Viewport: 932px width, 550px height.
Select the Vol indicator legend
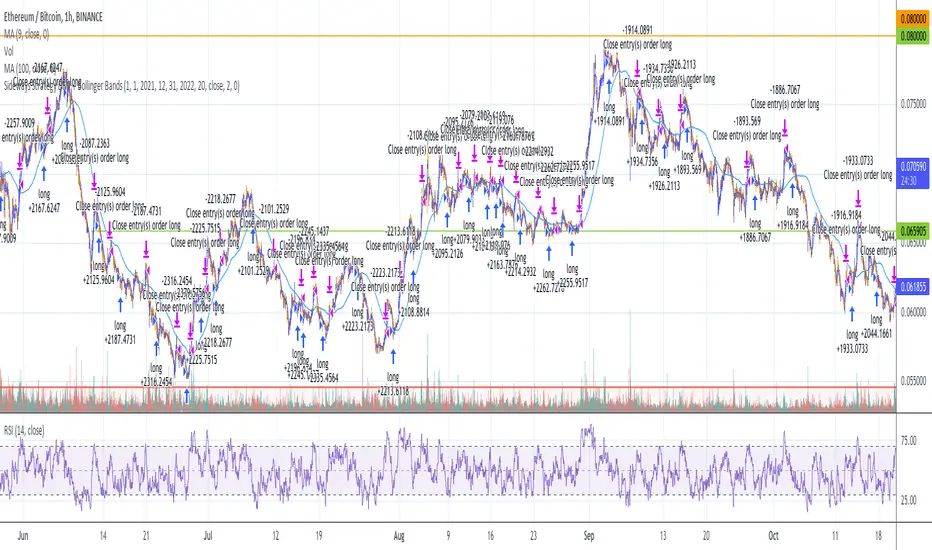coord(8,51)
